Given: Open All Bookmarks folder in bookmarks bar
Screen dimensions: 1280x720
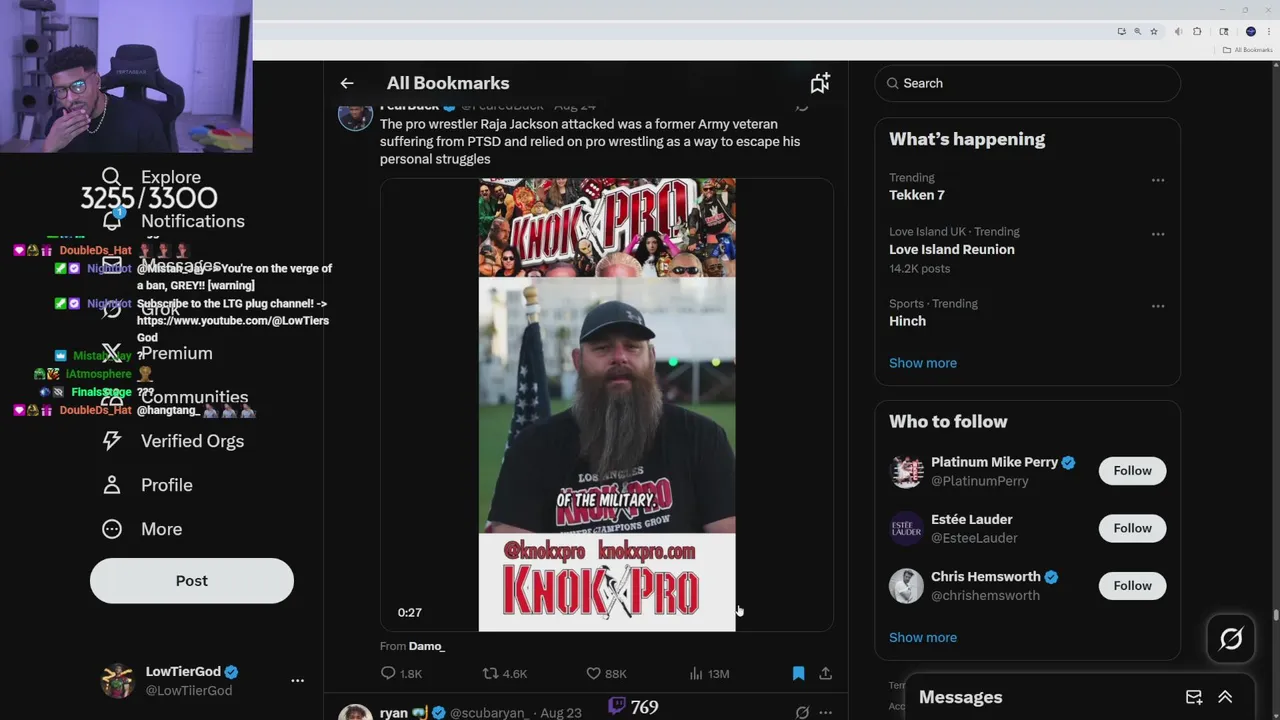Looking at the screenshot, I should (1248, 50).
